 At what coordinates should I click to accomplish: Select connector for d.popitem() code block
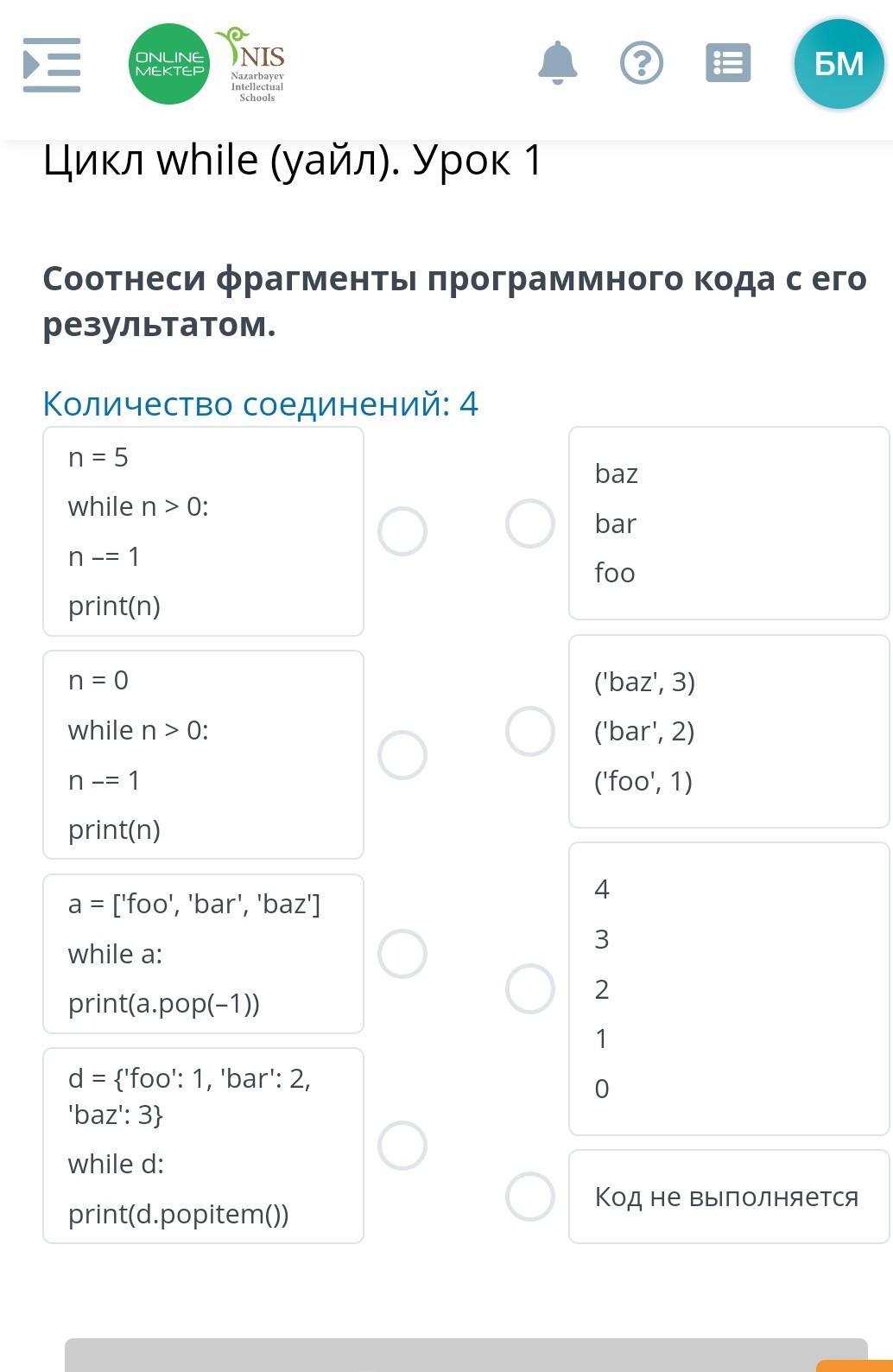click(x=402, y=1146)
